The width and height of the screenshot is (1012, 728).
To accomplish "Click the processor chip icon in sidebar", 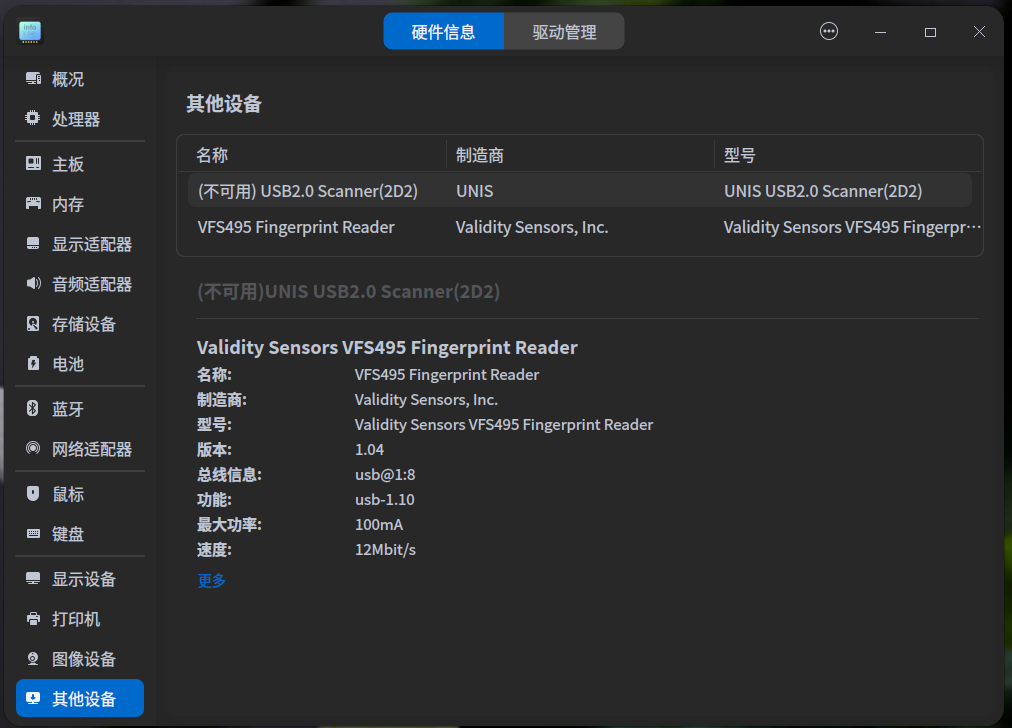I will [x=33, y=119].
